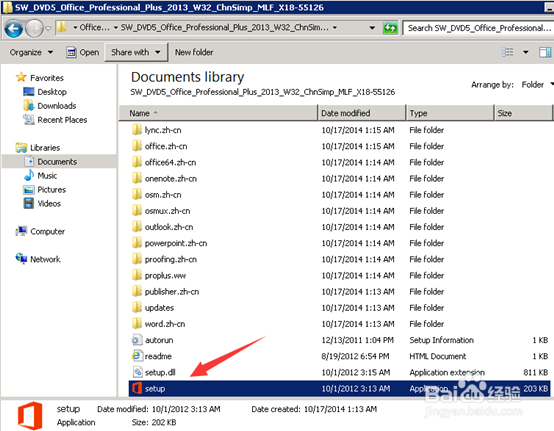The image size is (554, 431).
Task: Click the HTML Document type for readme
Action: pyautogui.click(x=438, y=356)
